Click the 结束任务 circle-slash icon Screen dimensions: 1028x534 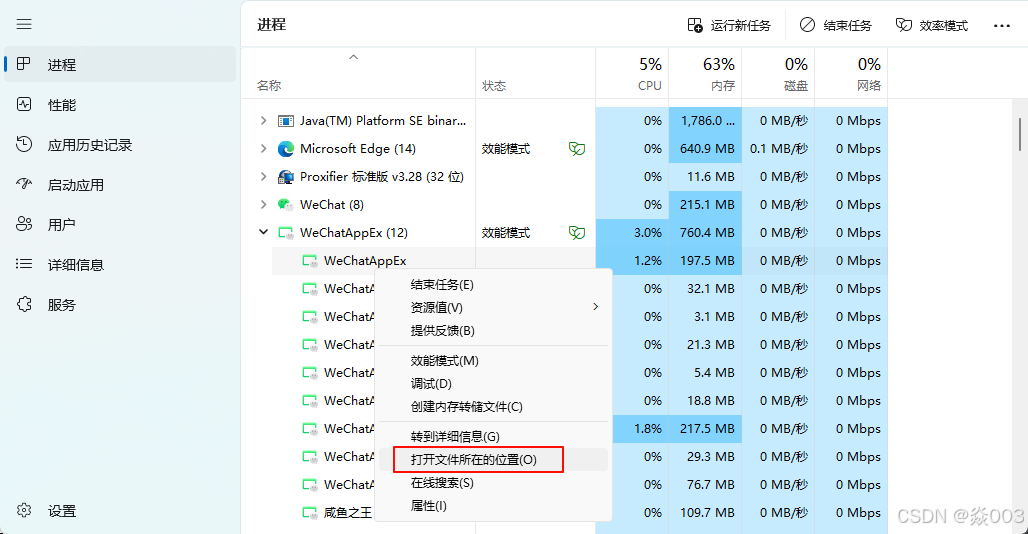(807, 25)
